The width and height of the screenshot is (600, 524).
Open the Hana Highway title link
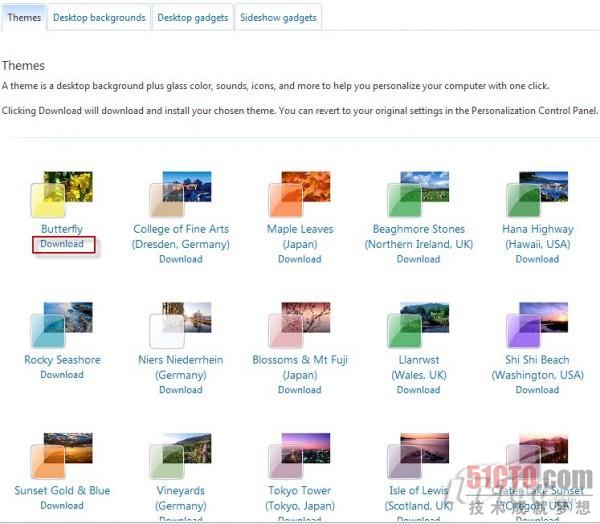pyautogui.click(x=538, y=237)
